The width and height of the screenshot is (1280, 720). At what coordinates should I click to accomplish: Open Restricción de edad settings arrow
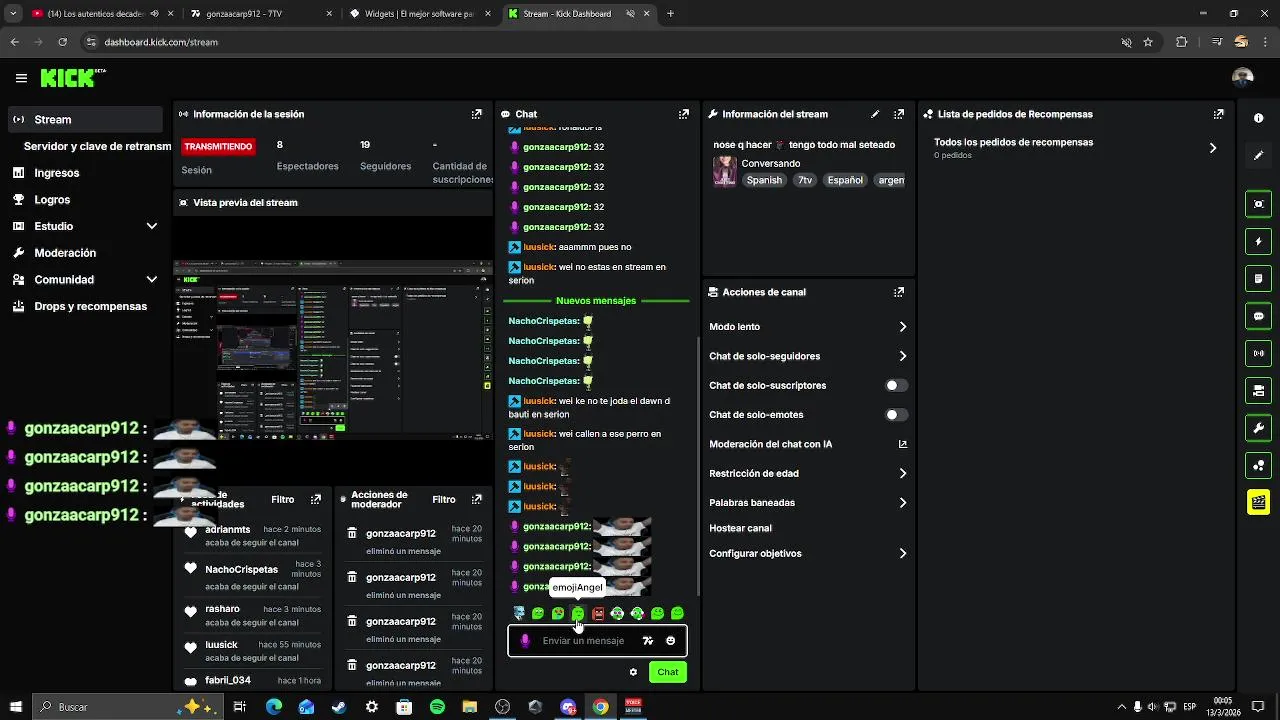(x=902, y=473)
